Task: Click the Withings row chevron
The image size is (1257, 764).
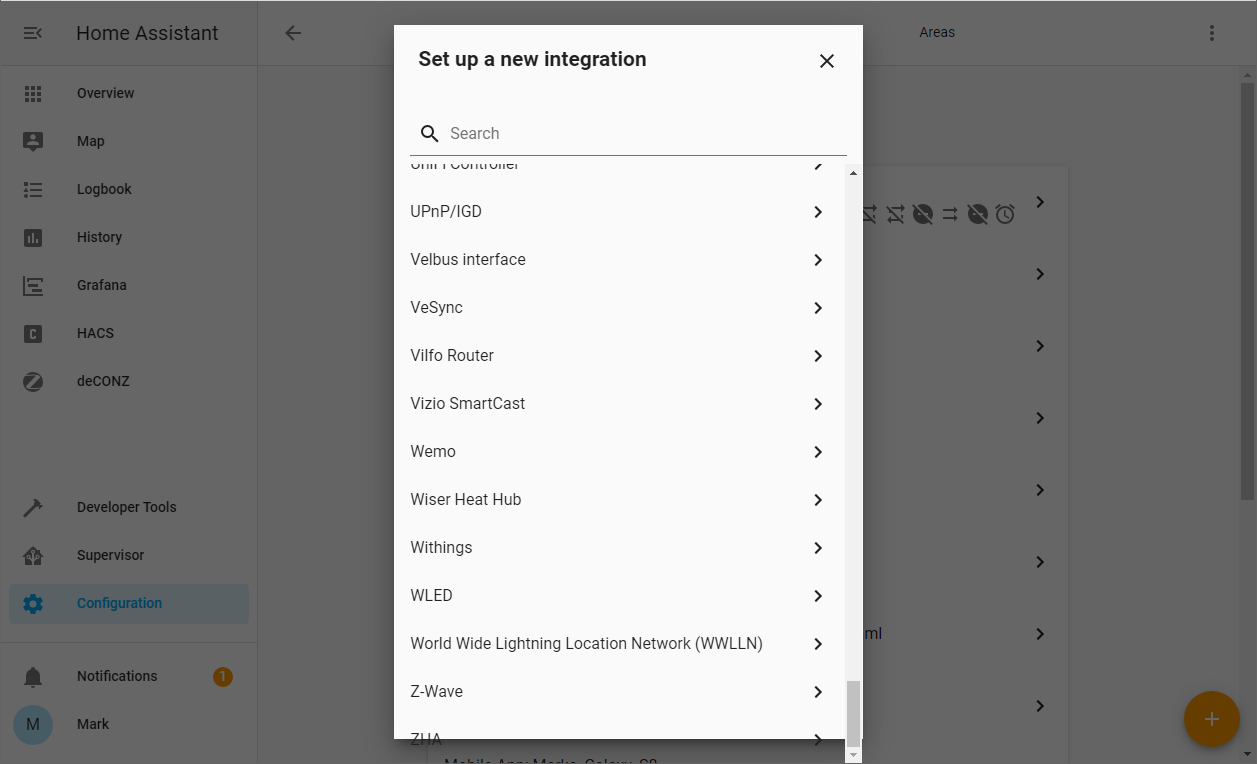Action: click(x=818, y=548)
